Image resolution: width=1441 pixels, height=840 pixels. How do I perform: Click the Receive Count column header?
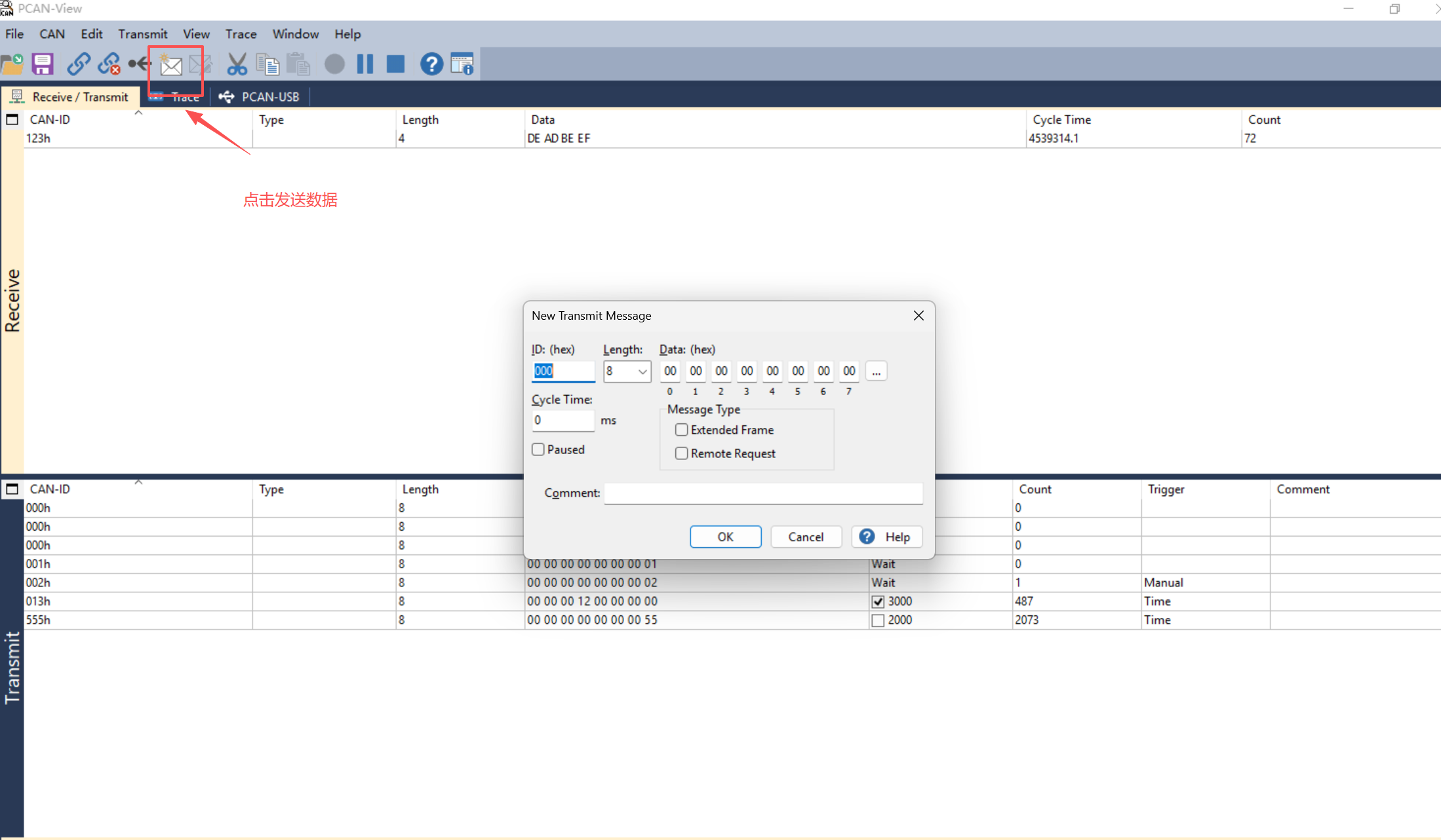(x=1341, y=120)
